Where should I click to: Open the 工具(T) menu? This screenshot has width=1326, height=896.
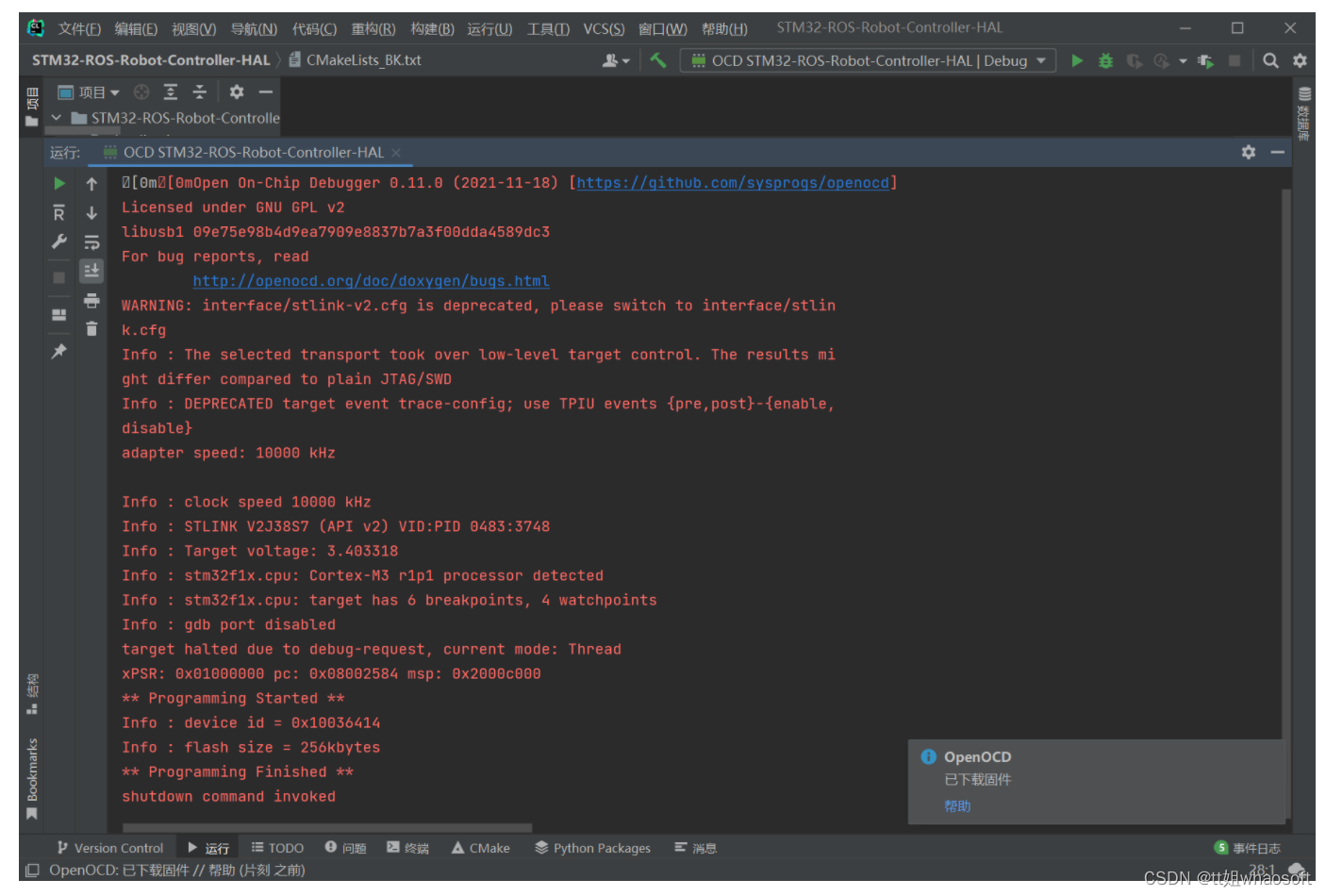pos(548,29)
